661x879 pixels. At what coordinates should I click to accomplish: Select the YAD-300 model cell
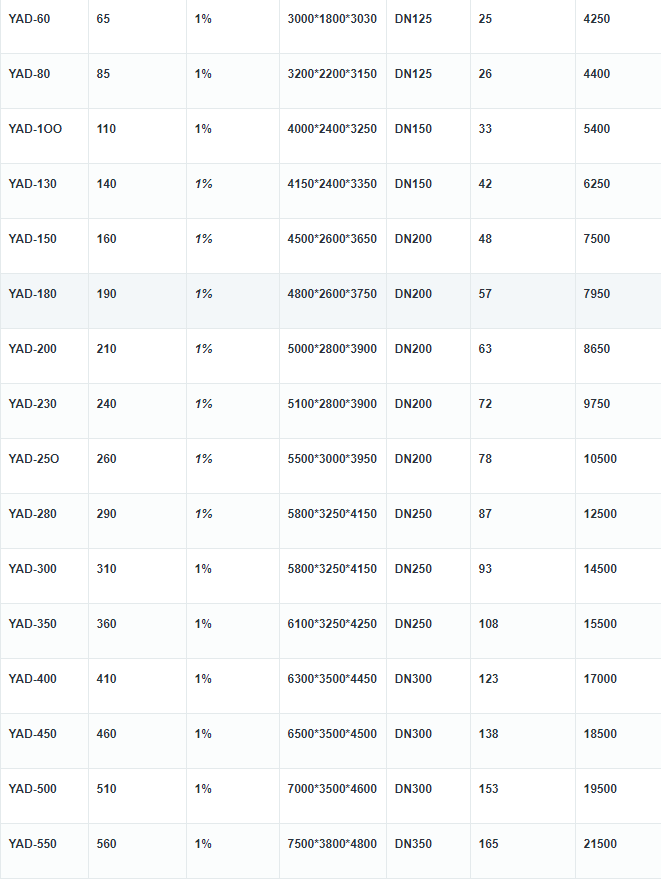point(33,569)
